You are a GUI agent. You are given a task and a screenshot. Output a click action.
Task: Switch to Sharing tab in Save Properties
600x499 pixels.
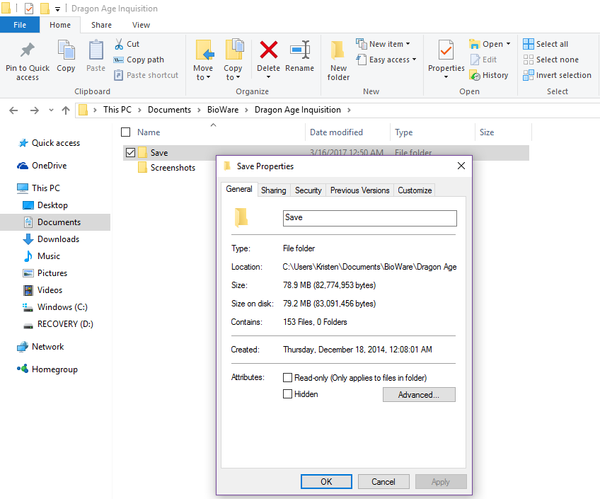(x=274, y=190)
